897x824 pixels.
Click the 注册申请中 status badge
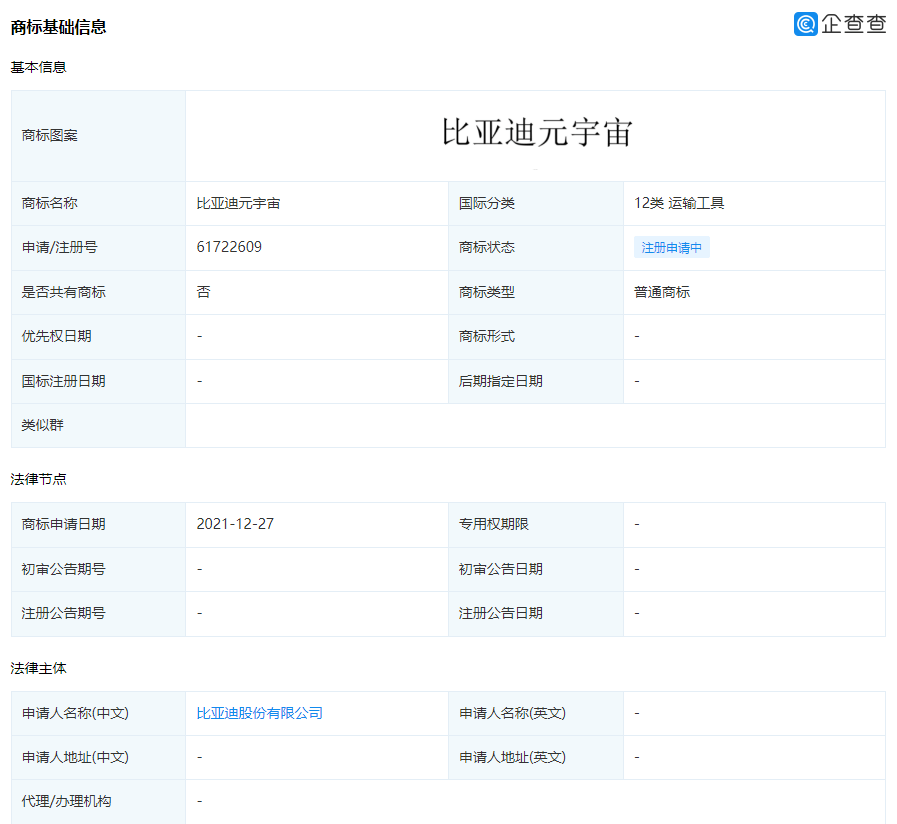point(671,248)
